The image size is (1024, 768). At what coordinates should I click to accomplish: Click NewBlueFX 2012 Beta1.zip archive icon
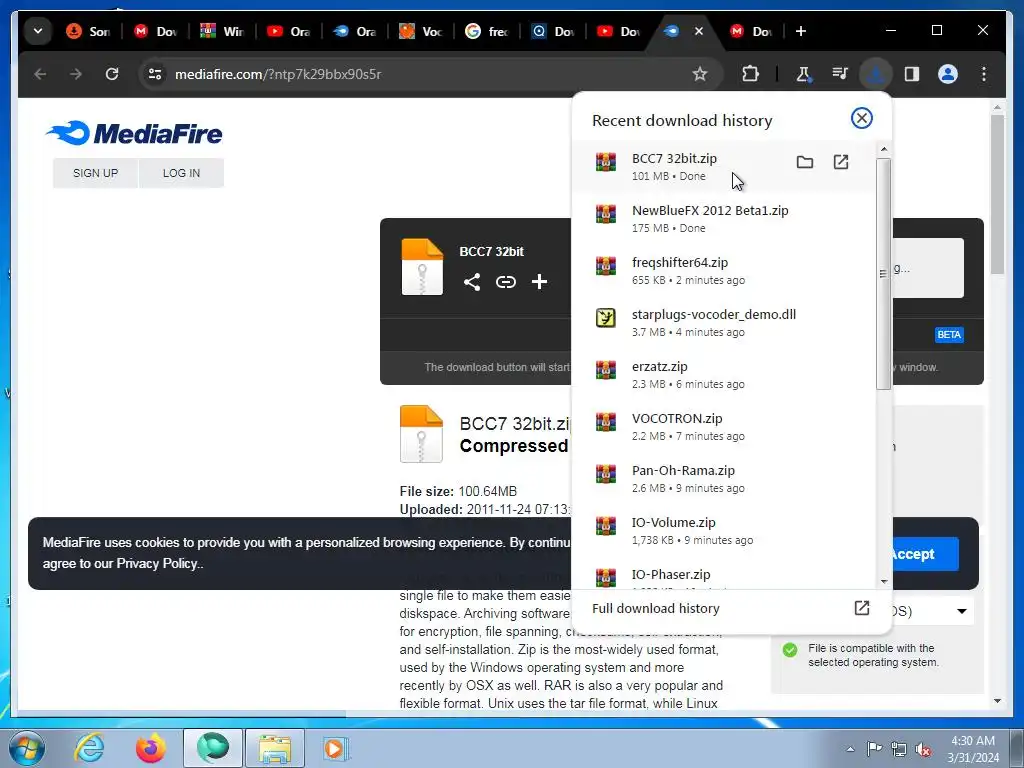[605, 214]
